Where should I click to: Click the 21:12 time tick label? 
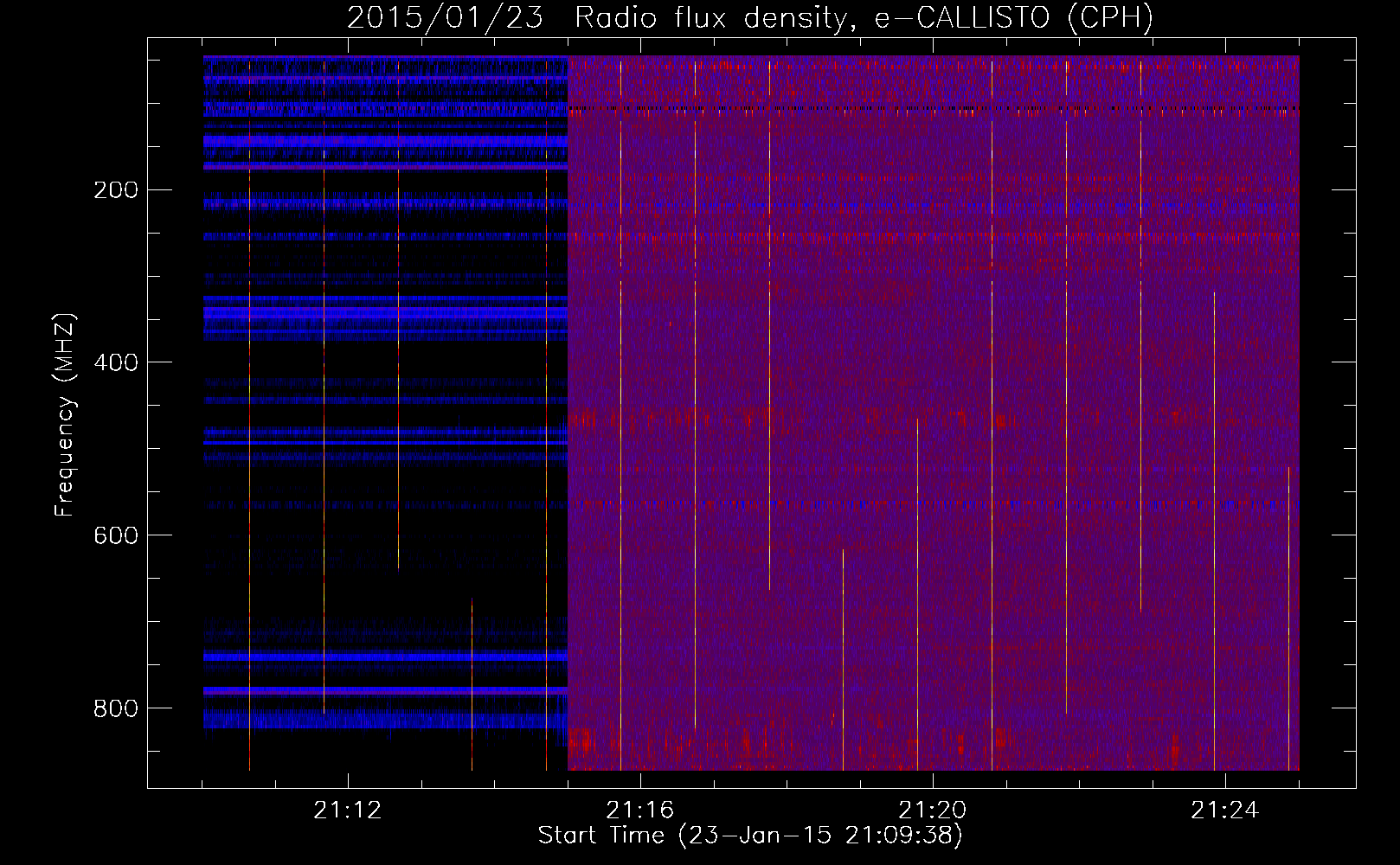[x=348, y=811]
